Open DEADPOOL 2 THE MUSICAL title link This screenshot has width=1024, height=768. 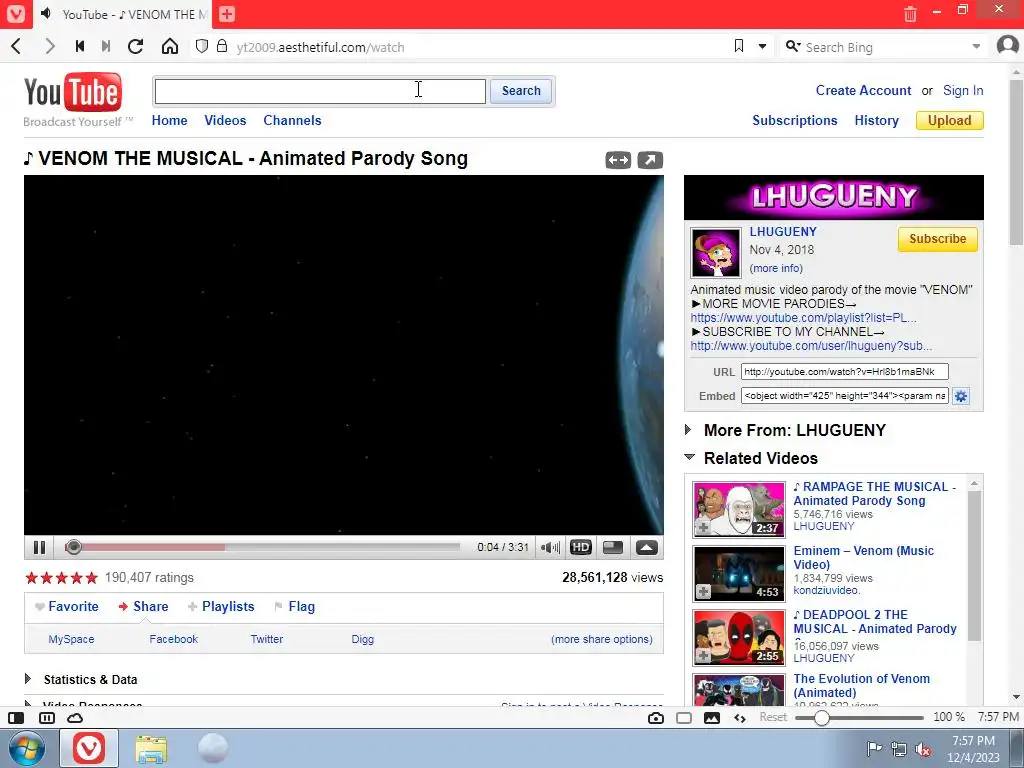875,622
